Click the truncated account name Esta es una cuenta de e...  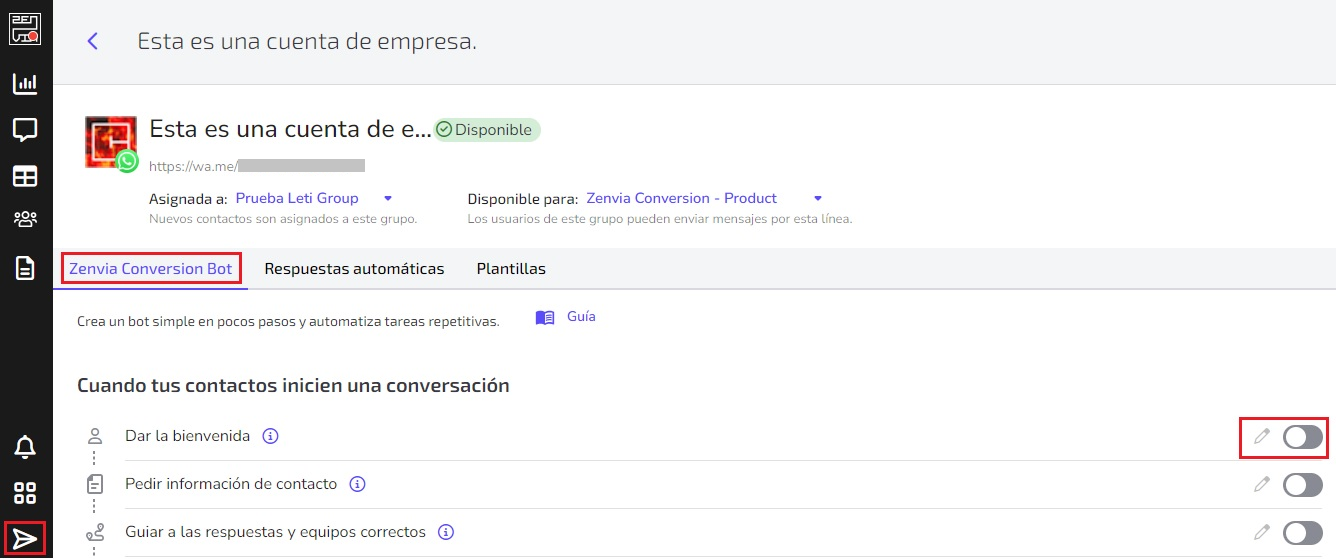coord(290,129)
